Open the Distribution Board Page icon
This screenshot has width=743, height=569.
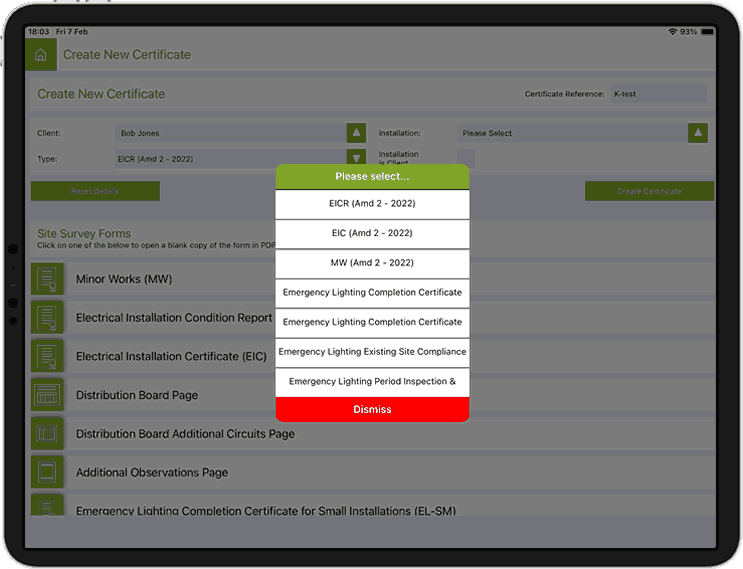pyautogui.click(x=47, y=395)
